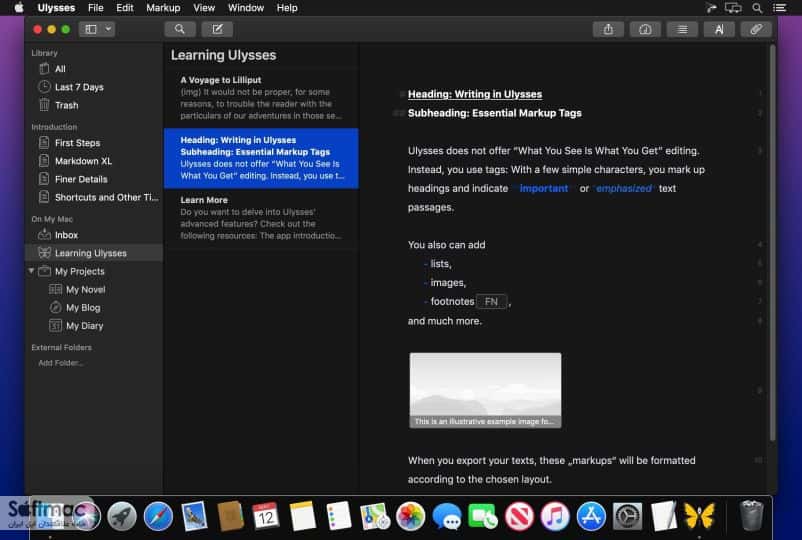Open the File menu
This screenshot has height=540, width=802.
click(96, 8)
